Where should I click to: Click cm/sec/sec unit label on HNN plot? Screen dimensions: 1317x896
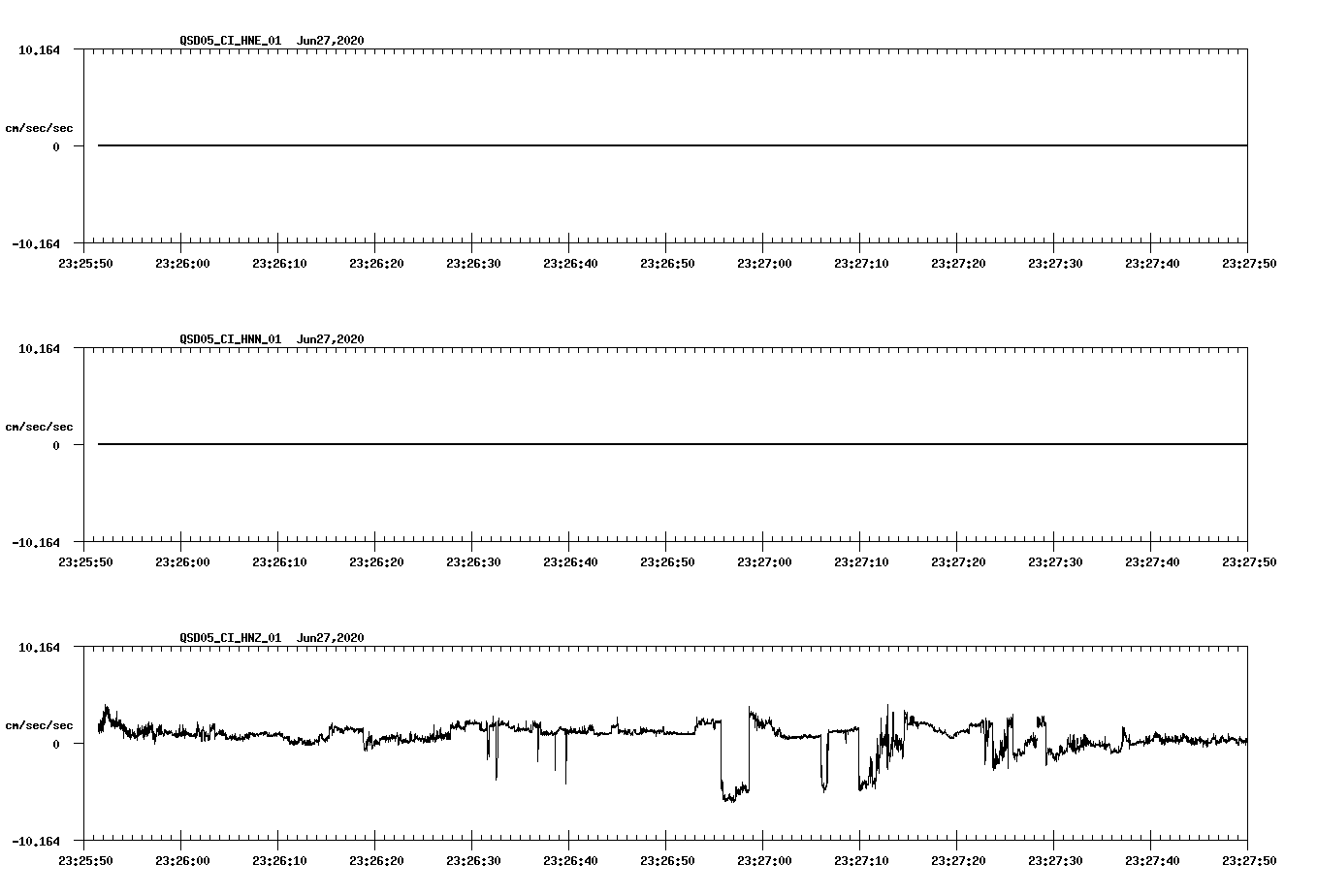(x=39, y=427)
